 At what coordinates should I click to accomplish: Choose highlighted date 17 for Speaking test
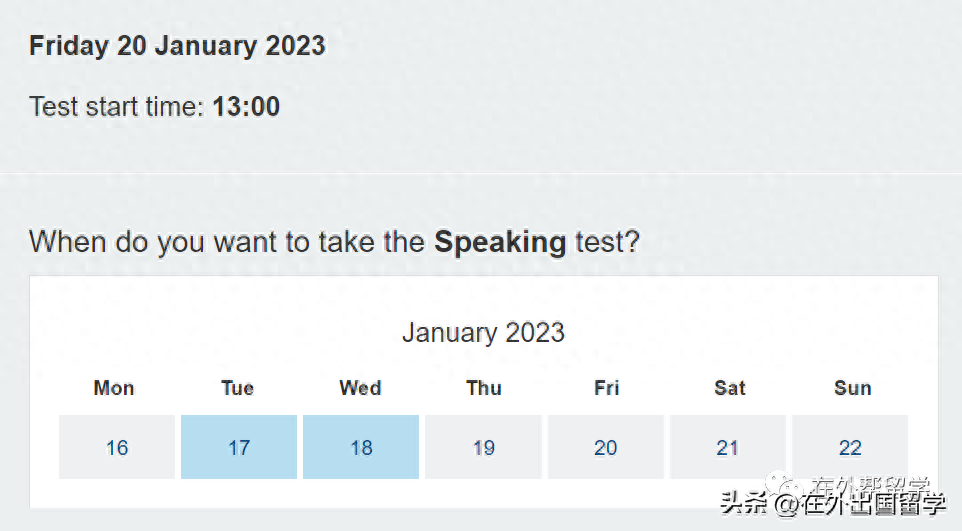(x=239, y=447)
